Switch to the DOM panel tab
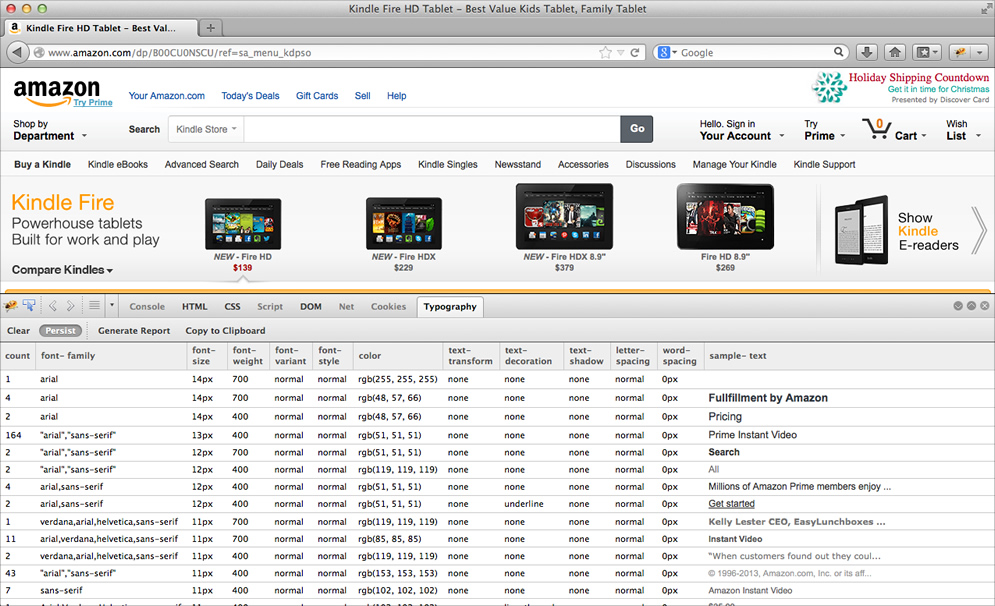The image size is (995, 606). 310,306
